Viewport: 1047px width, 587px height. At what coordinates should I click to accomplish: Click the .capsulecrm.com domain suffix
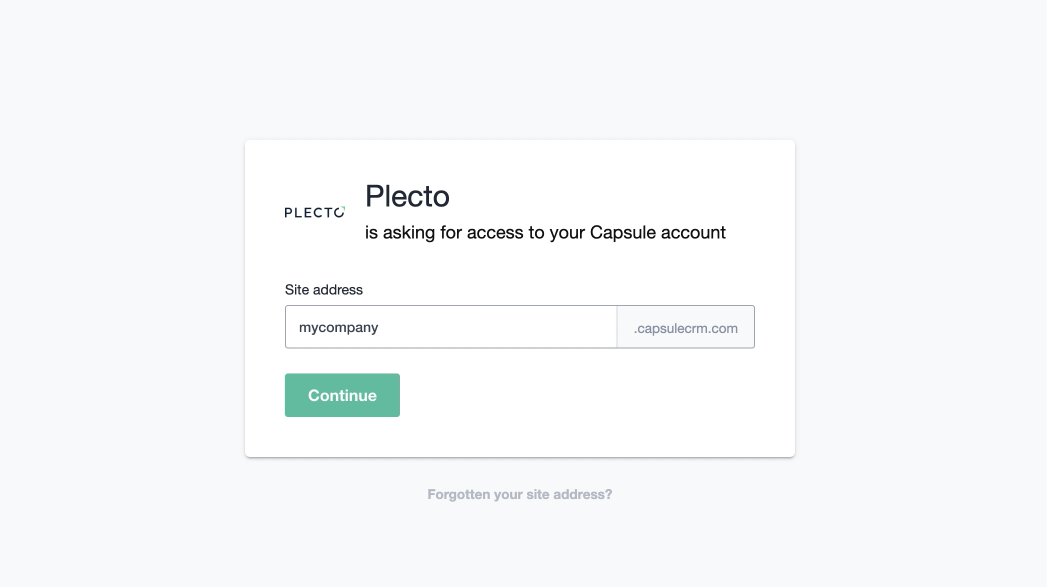pos(685,327)
